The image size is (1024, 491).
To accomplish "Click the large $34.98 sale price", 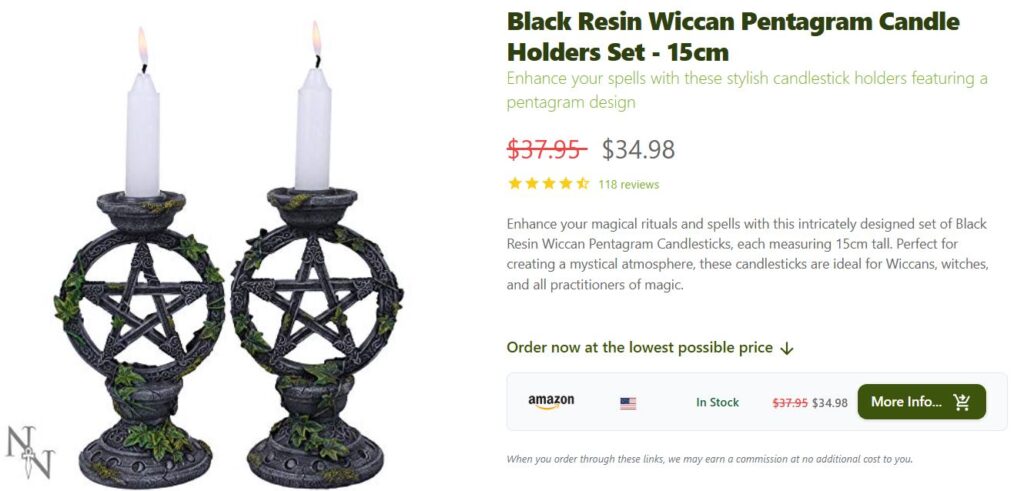I will tap(638, 150).
